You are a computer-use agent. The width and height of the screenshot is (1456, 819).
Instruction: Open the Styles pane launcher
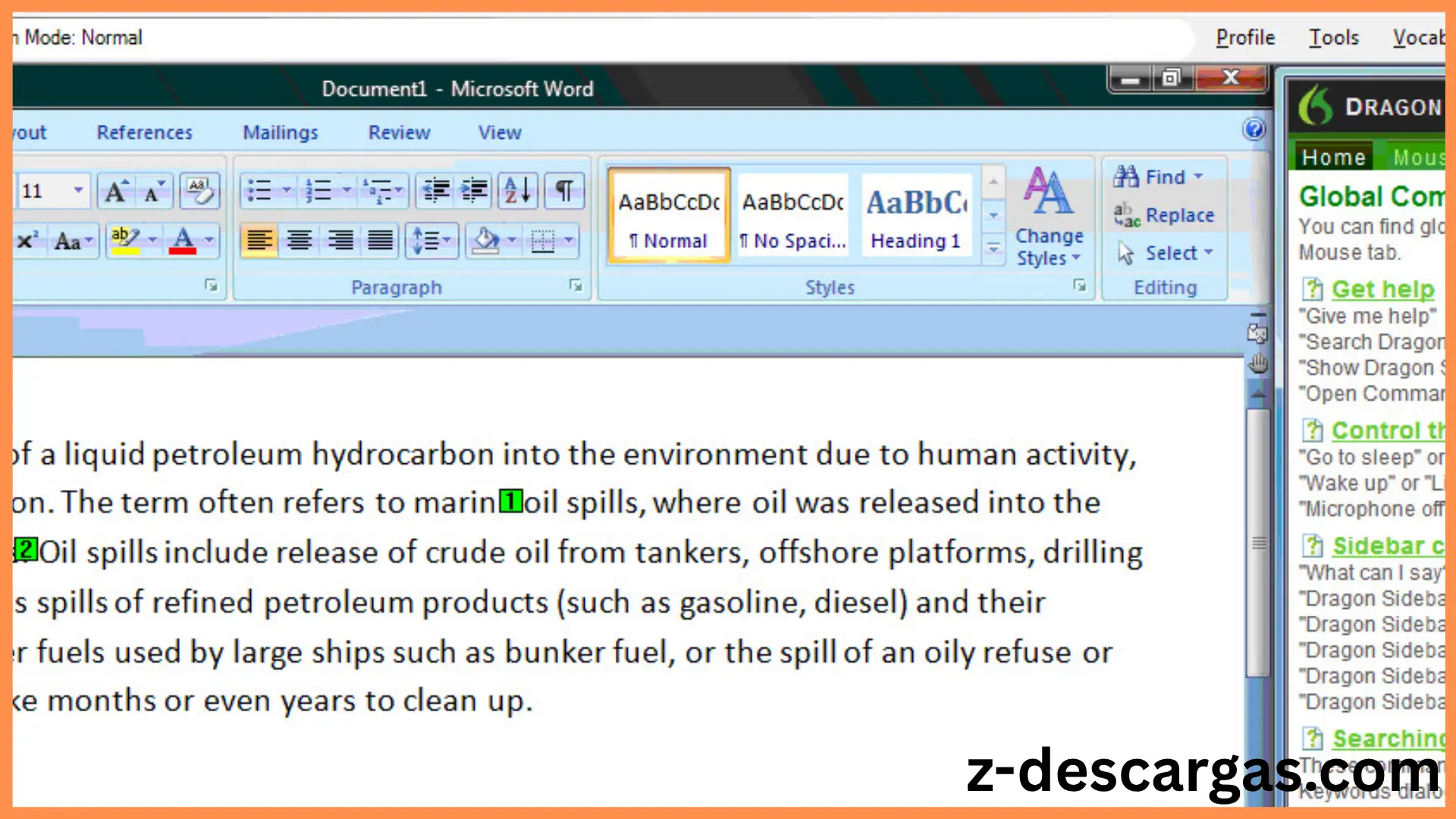(1079, 285)
